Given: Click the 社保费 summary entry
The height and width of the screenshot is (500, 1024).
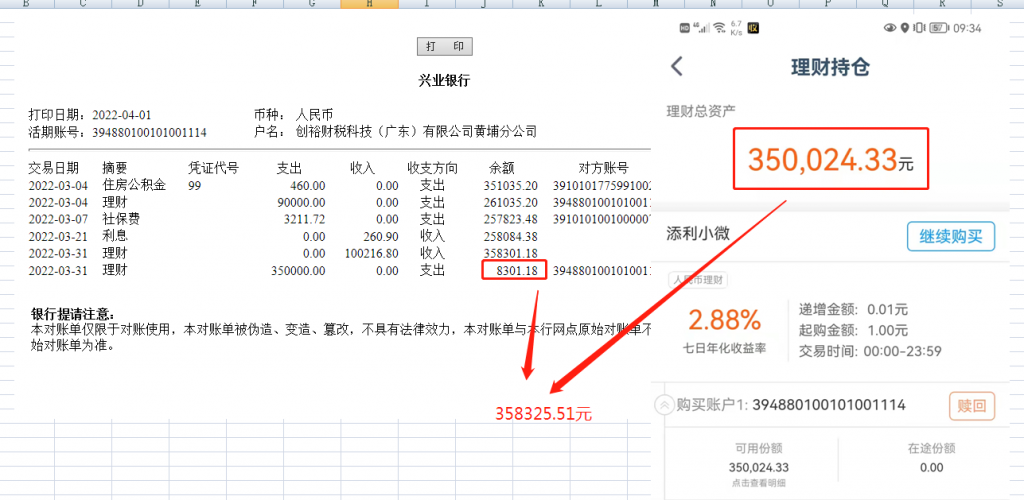Looking at the screenshot, I should (121, 219).
